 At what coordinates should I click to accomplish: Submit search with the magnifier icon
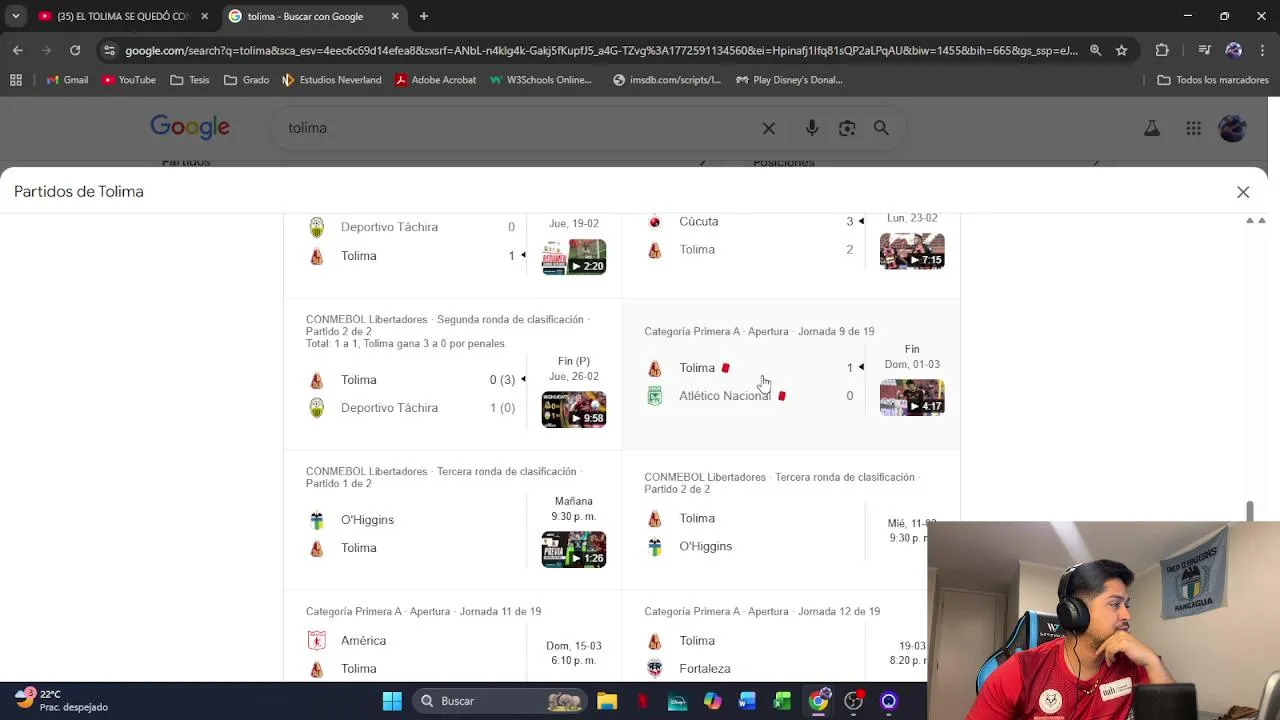tap(881, 128)
